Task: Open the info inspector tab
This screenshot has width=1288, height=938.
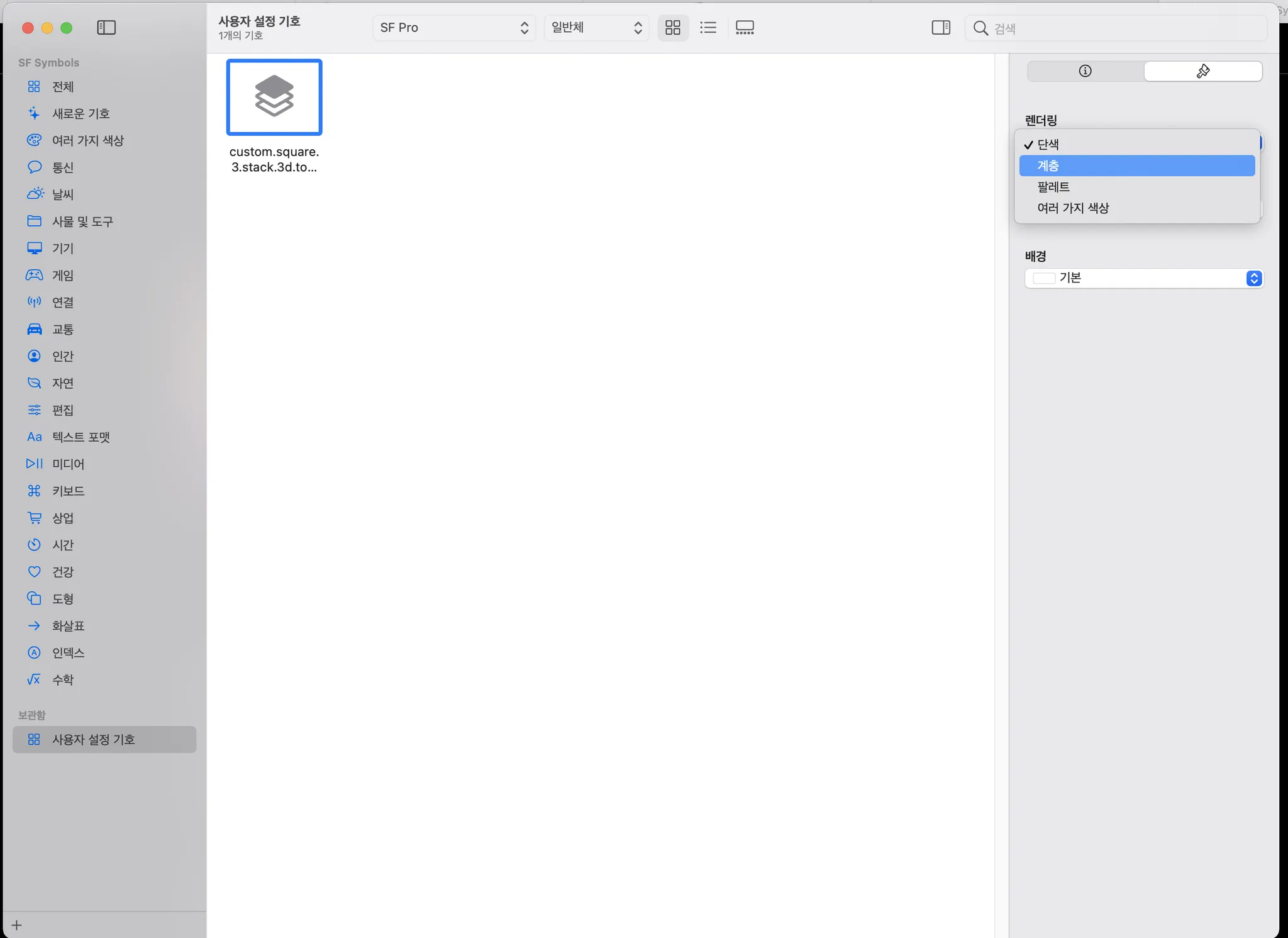Action: click(x=1085, y=71)
